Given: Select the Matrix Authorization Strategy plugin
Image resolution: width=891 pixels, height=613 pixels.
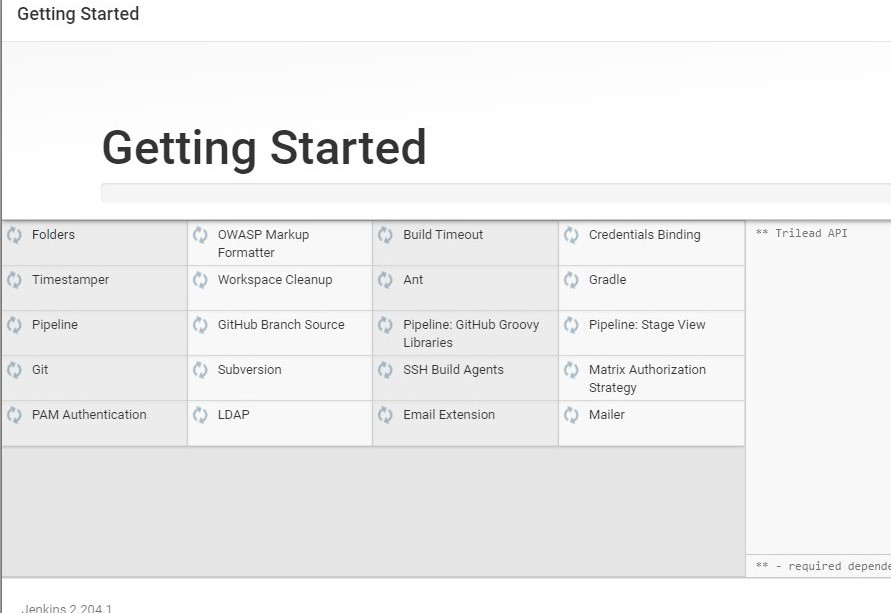Looking at the screenshot, I should point(647,378).
